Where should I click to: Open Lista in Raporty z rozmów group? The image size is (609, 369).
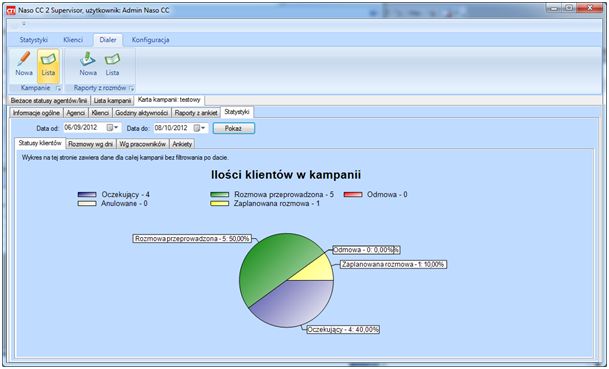pyautogui.click(x=112, y=64)
